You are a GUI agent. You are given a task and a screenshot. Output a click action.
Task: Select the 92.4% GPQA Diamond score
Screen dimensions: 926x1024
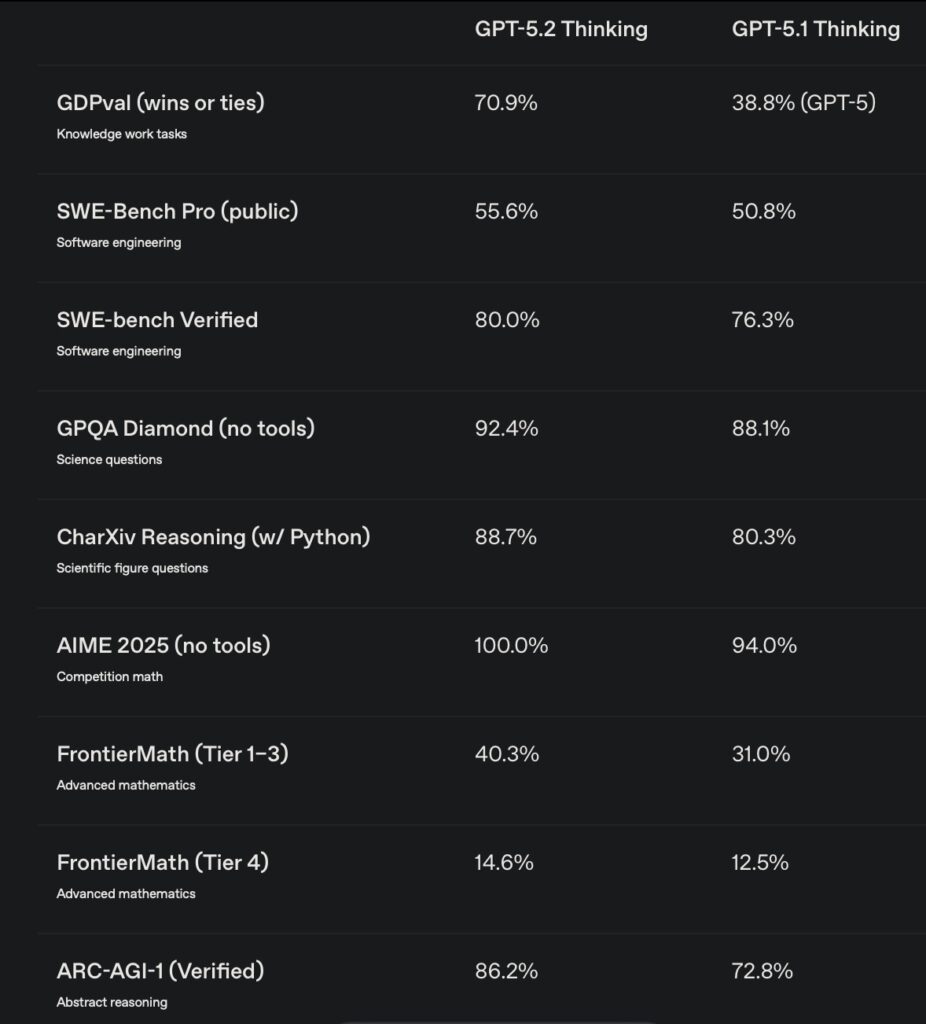coord(506,428)
